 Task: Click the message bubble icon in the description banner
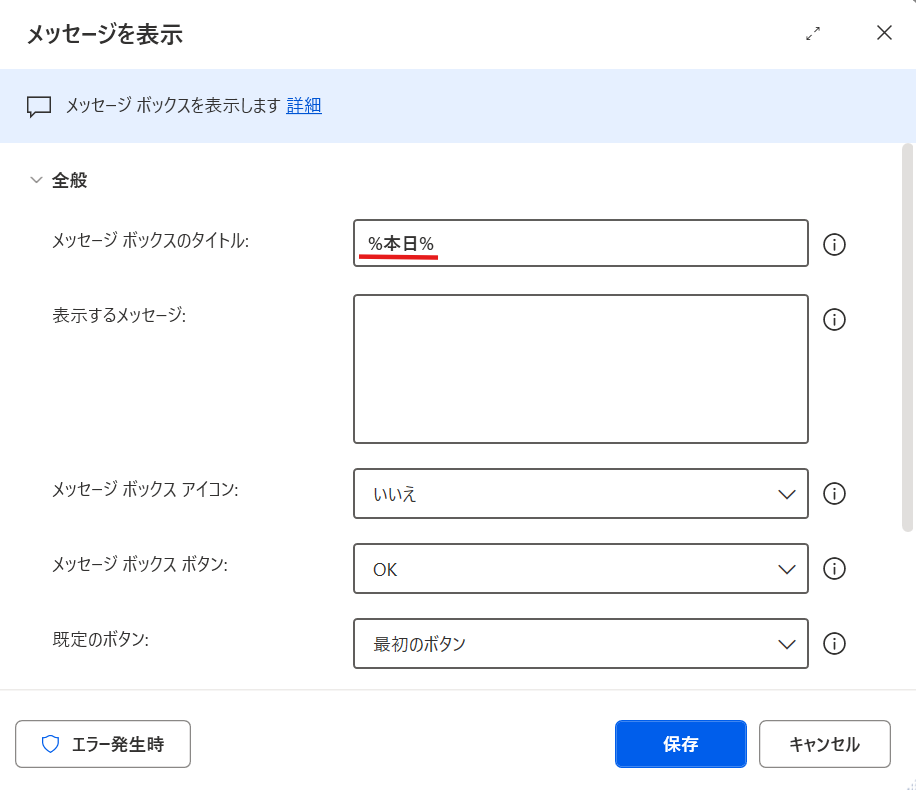pos(37,106)
